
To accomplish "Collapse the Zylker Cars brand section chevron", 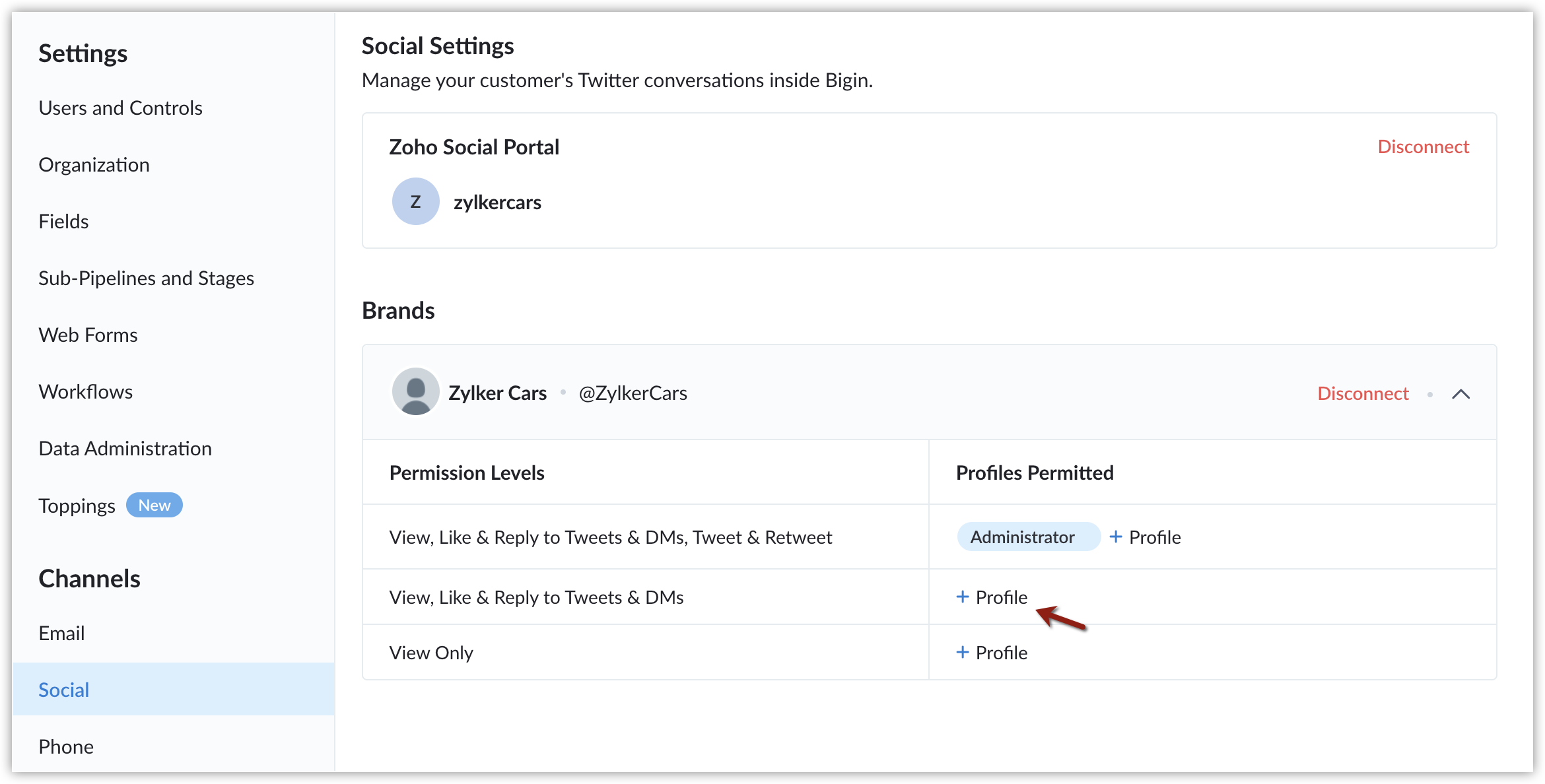I will [1460, 394].
